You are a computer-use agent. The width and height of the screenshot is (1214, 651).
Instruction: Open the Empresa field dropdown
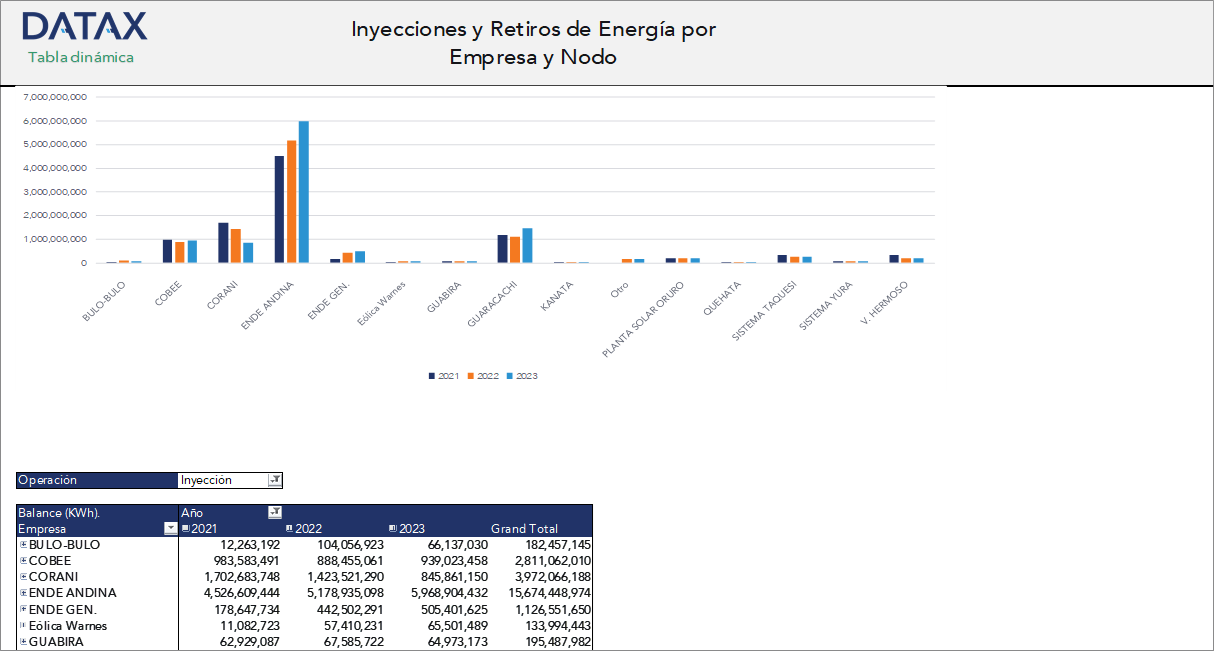pos(170,528)
